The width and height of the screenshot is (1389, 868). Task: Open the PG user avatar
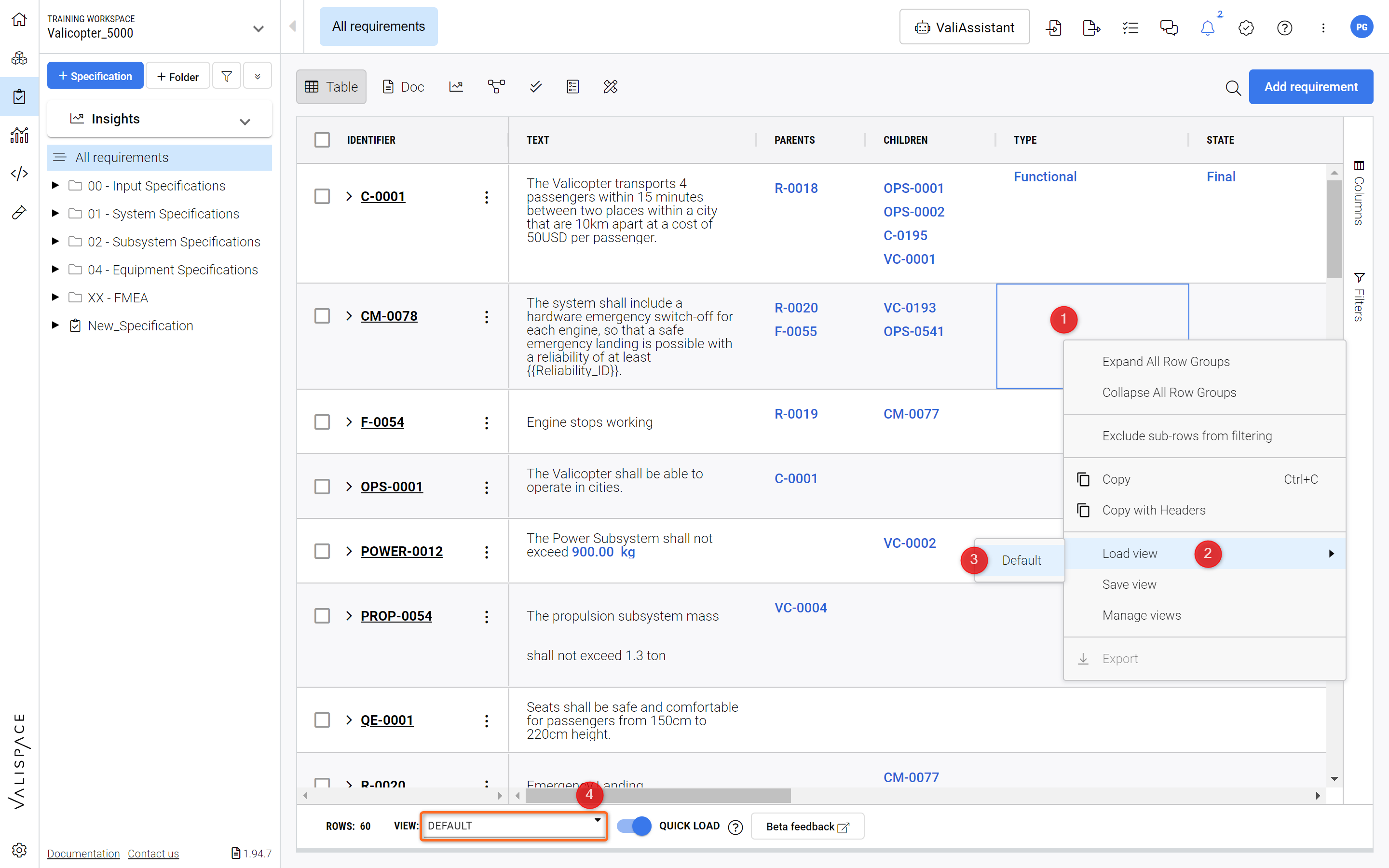(1362, 27)
